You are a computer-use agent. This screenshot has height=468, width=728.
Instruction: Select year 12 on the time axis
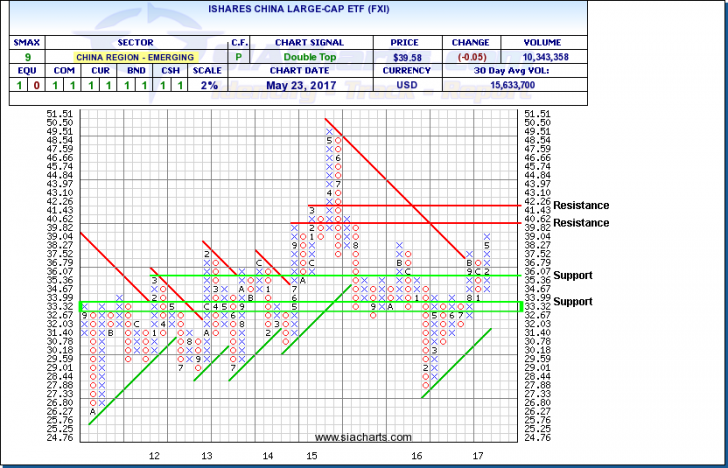click(x=155, y=455)
